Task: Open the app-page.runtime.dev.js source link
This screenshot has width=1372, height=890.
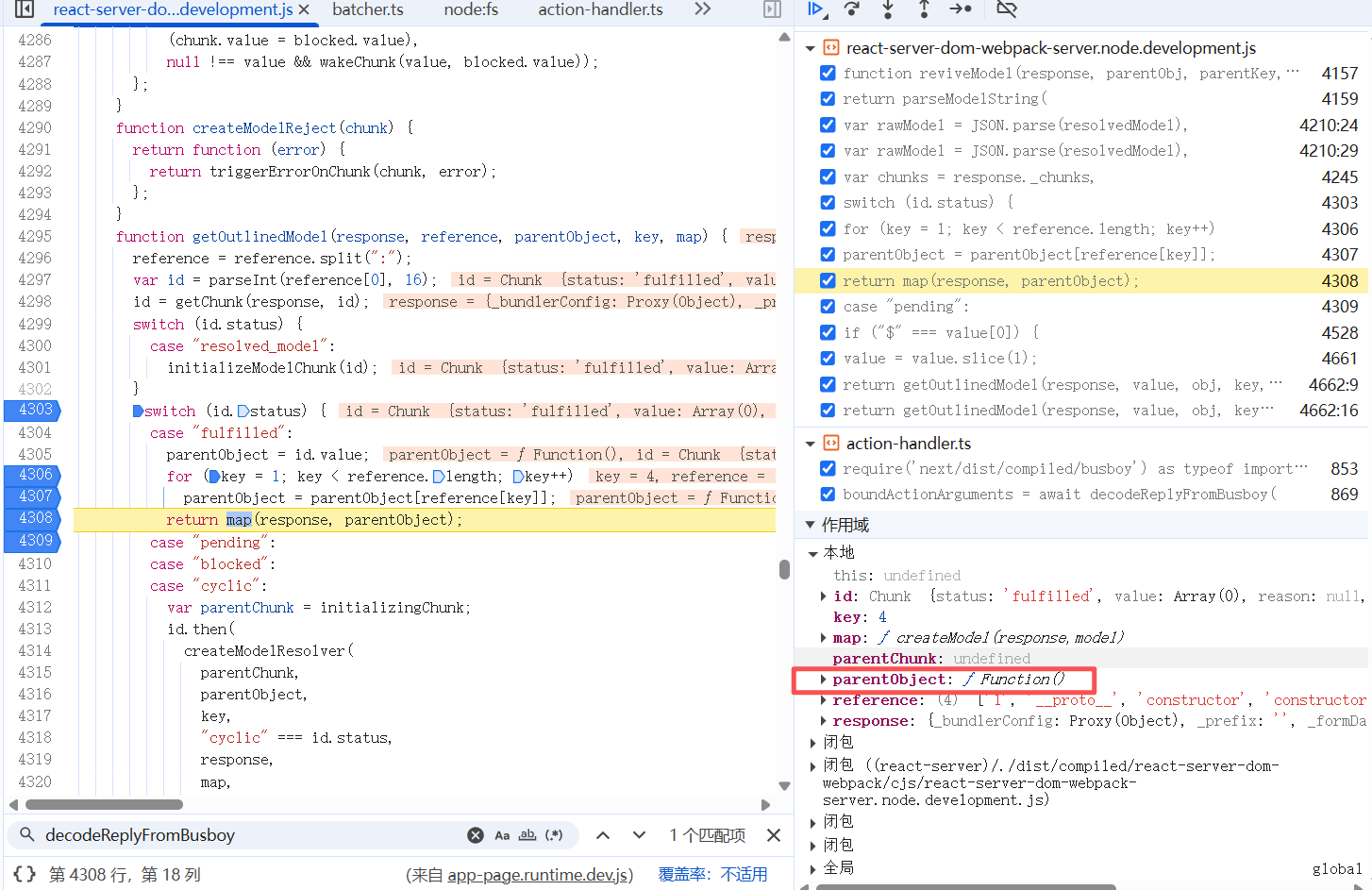Action: [540, 875]
